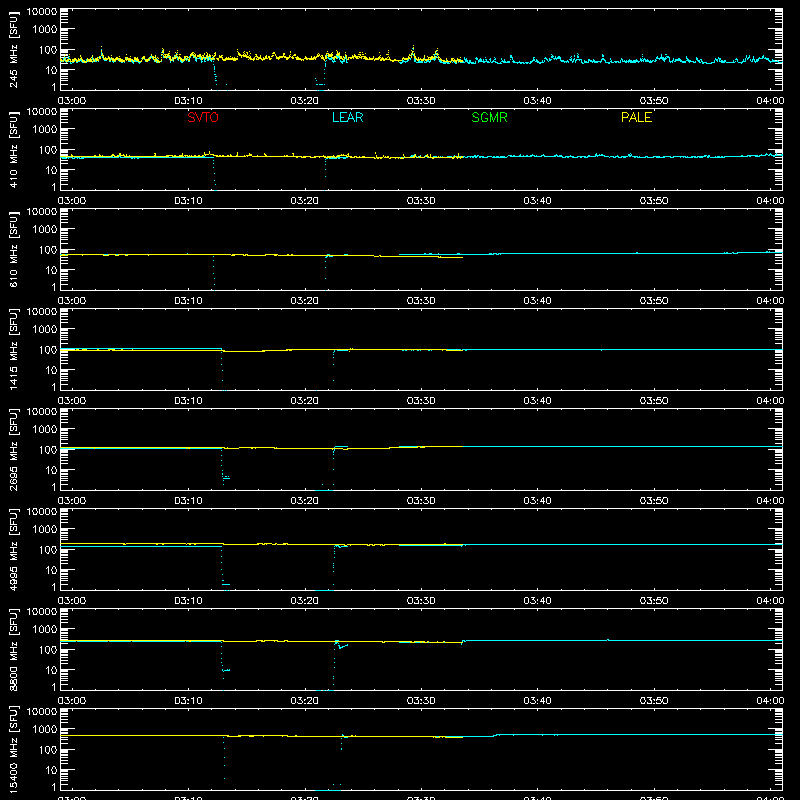Viewport: 800px width, 800px height.
Task: Click the 04:00 tick of the 245 MHz plot
Action: [770, 101]
